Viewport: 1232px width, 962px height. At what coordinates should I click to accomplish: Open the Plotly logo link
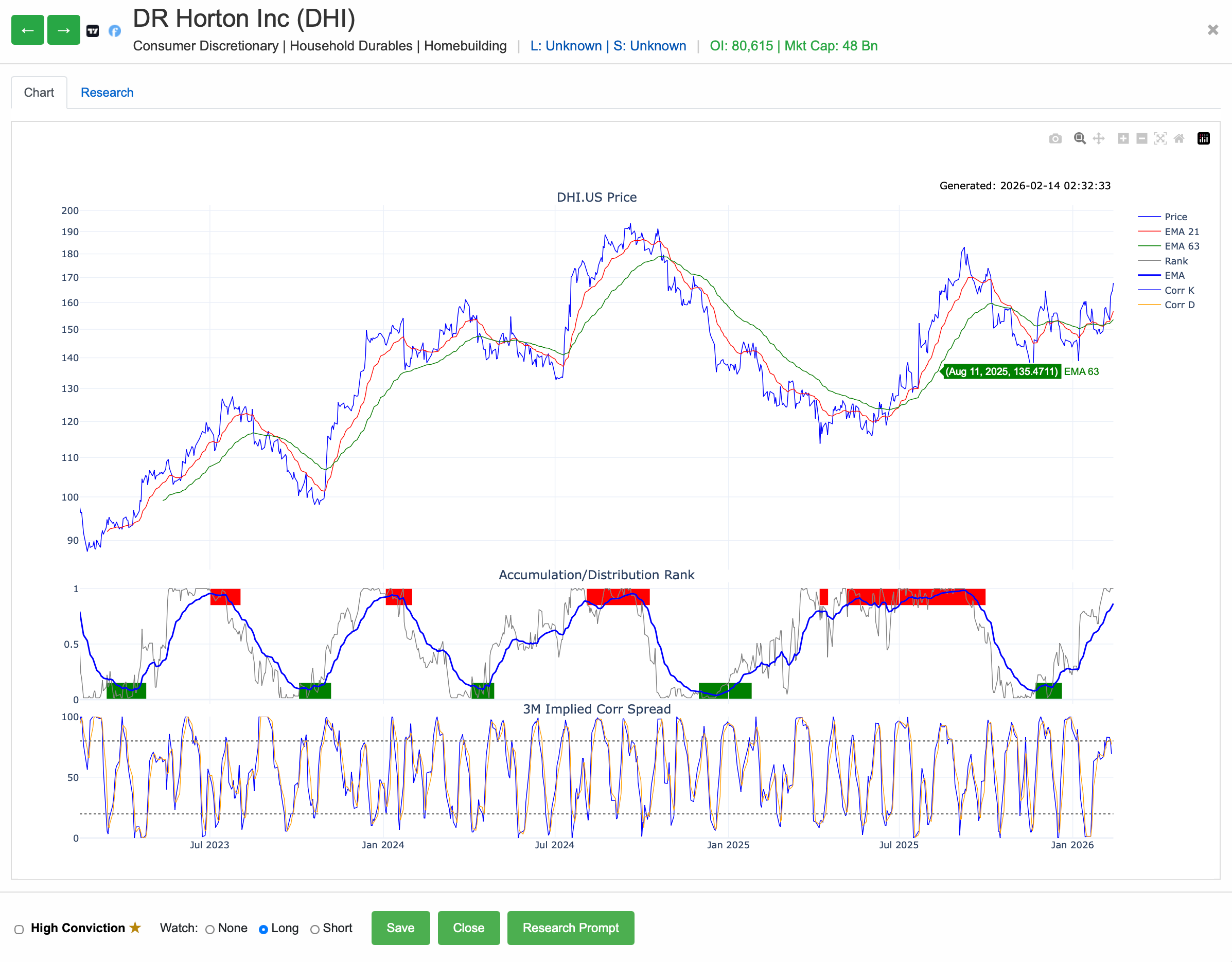(x=1203, y=139)
